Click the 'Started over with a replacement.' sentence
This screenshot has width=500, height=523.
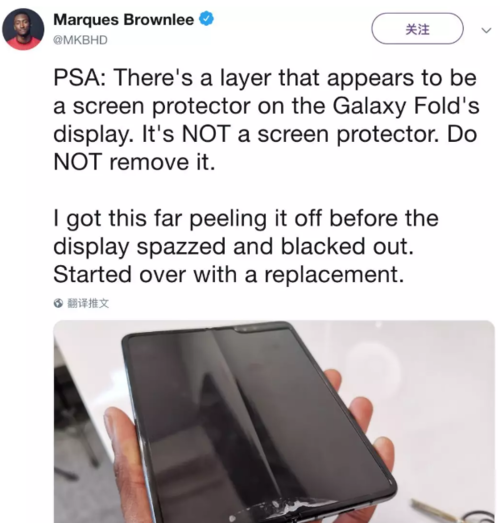(228, 275)
